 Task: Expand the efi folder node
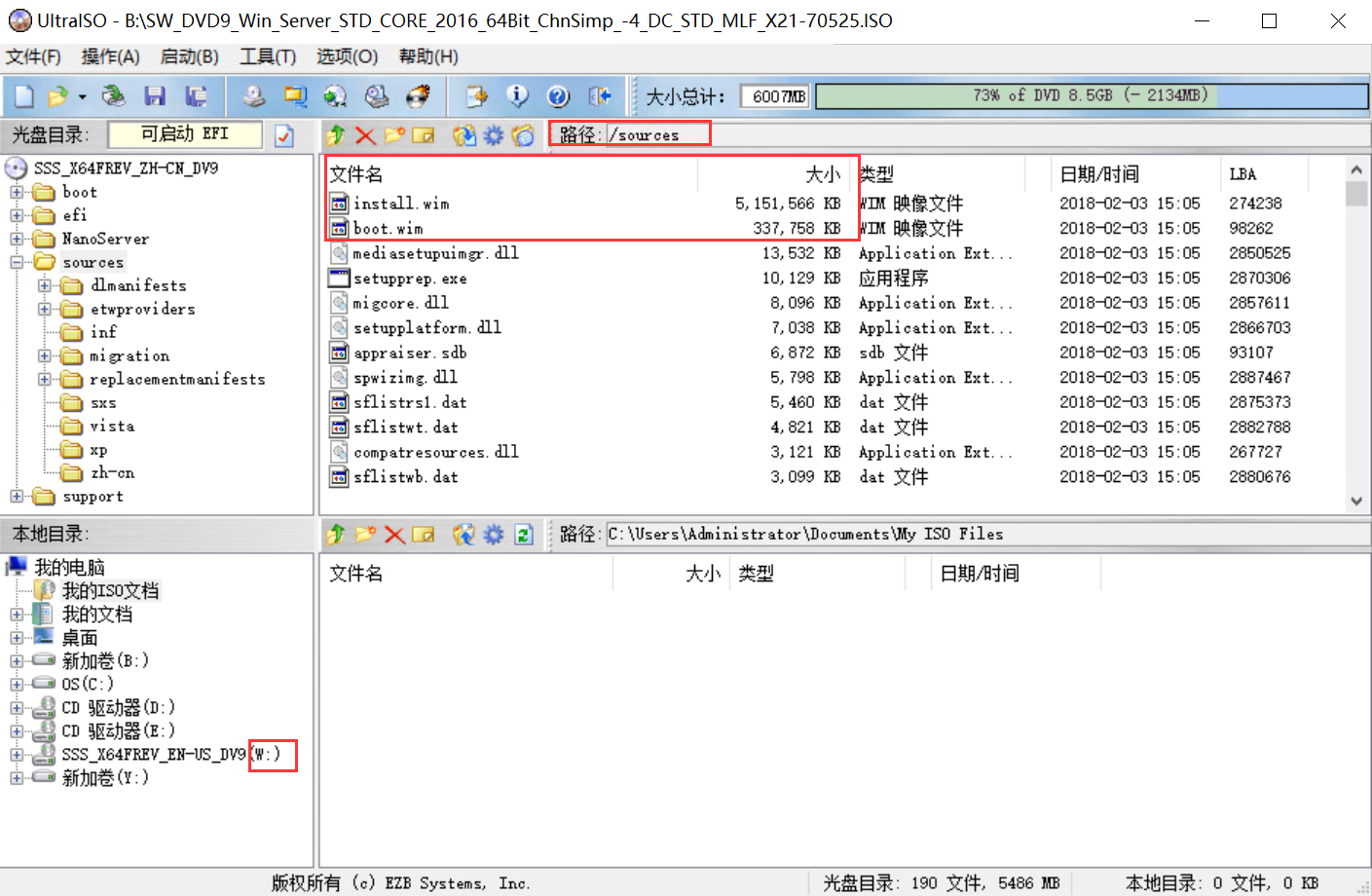(17, 215)
